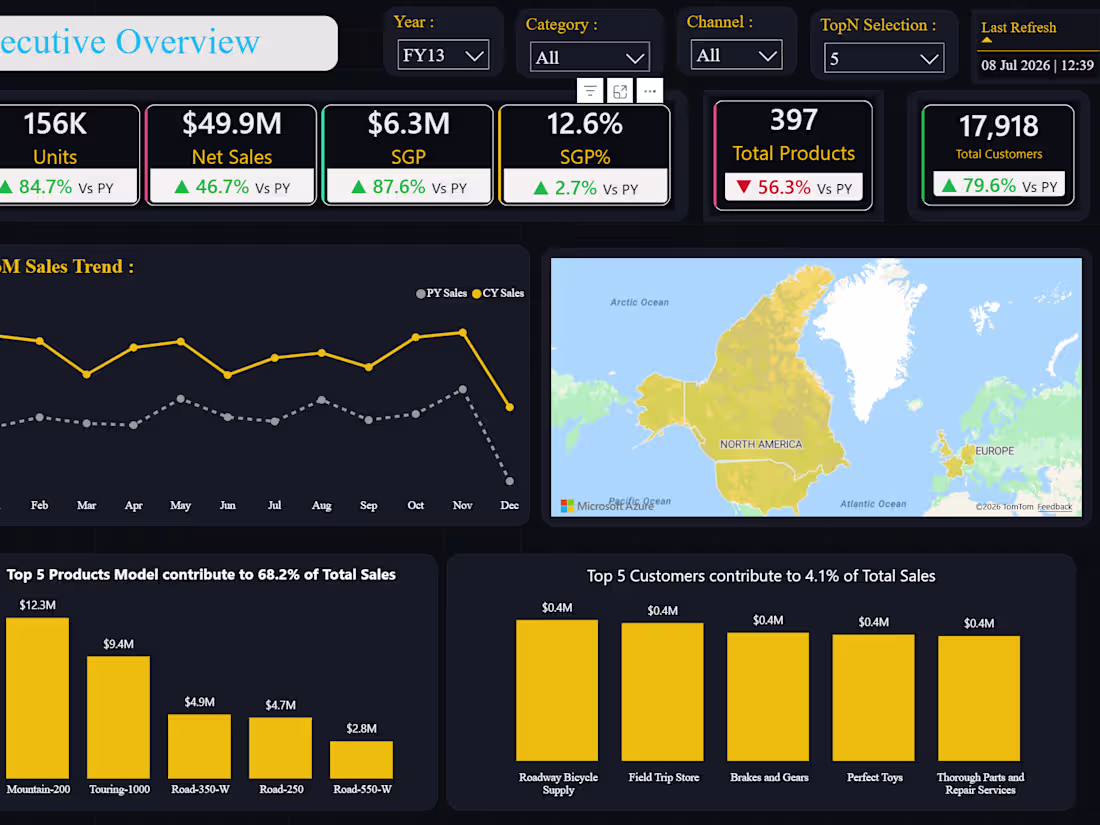
Task: Click the Atlantic Ocean map label
Action: pos(873,504)
